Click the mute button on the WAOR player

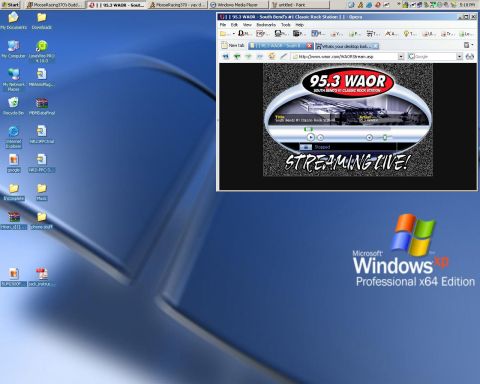369,137
